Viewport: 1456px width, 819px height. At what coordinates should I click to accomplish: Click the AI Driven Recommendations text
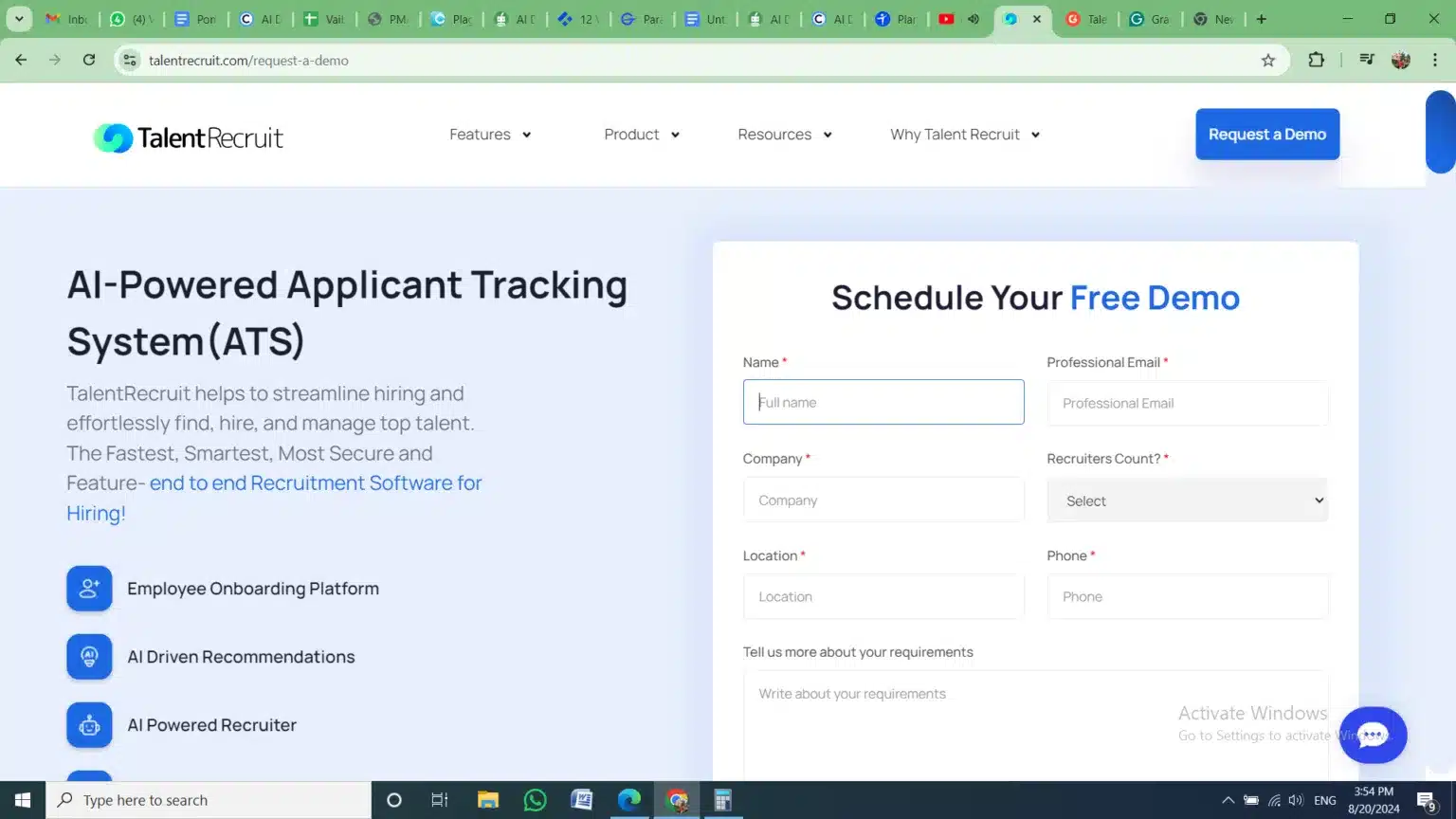241,657
